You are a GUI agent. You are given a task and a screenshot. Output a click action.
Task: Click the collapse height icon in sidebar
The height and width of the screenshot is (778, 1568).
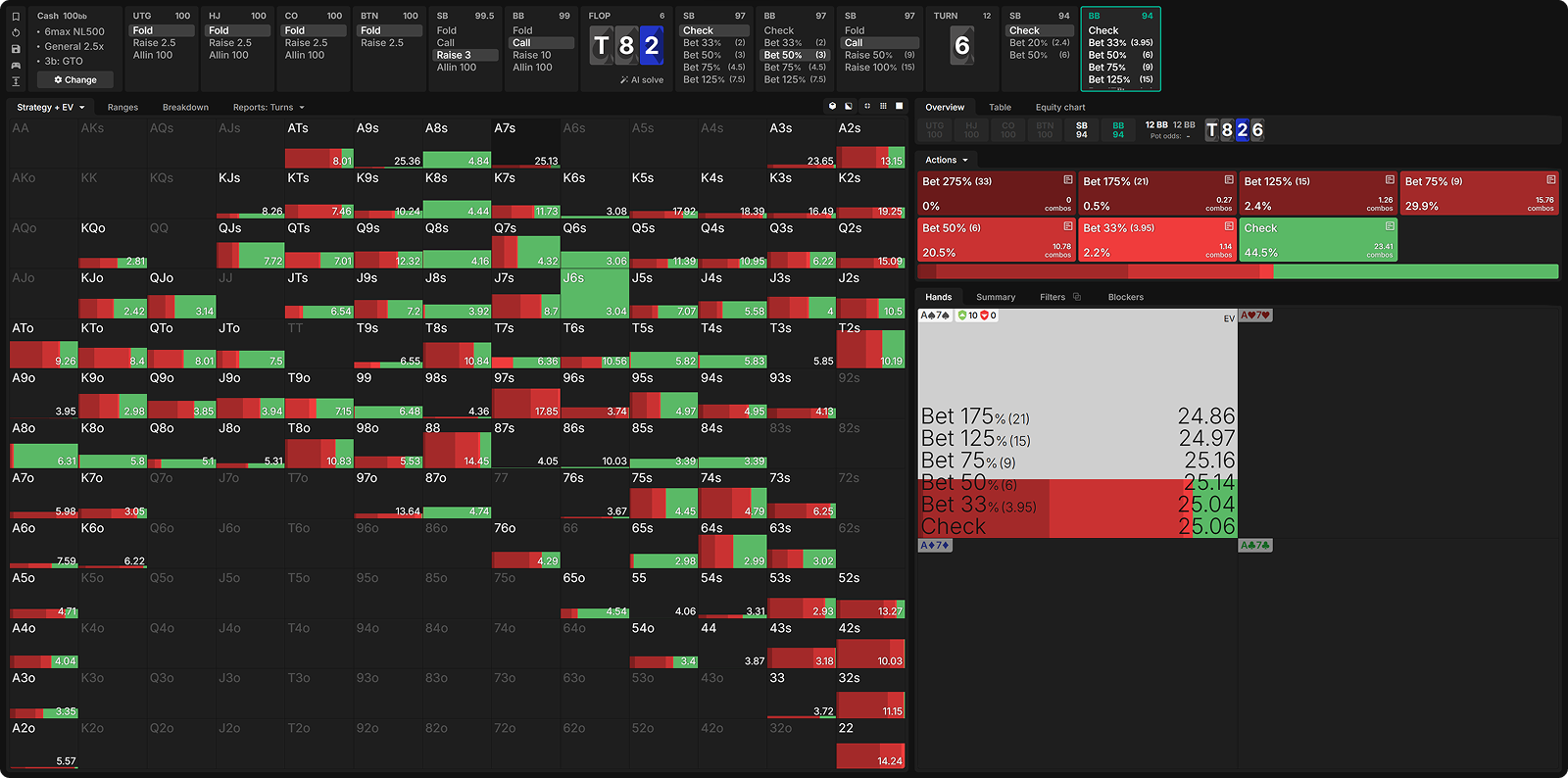[16, 81]
